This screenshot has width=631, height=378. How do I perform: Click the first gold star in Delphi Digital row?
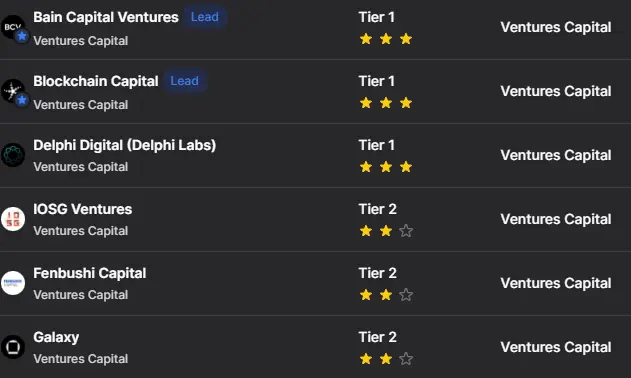366,167
